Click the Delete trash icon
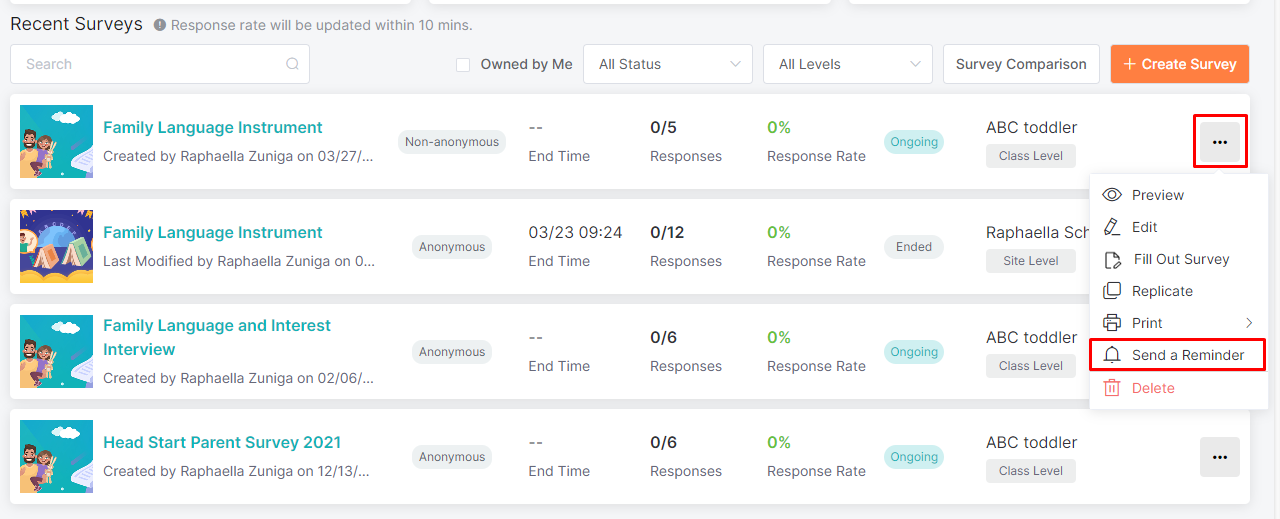Viewport: 1280px width, 519px height. (1112, 388)
